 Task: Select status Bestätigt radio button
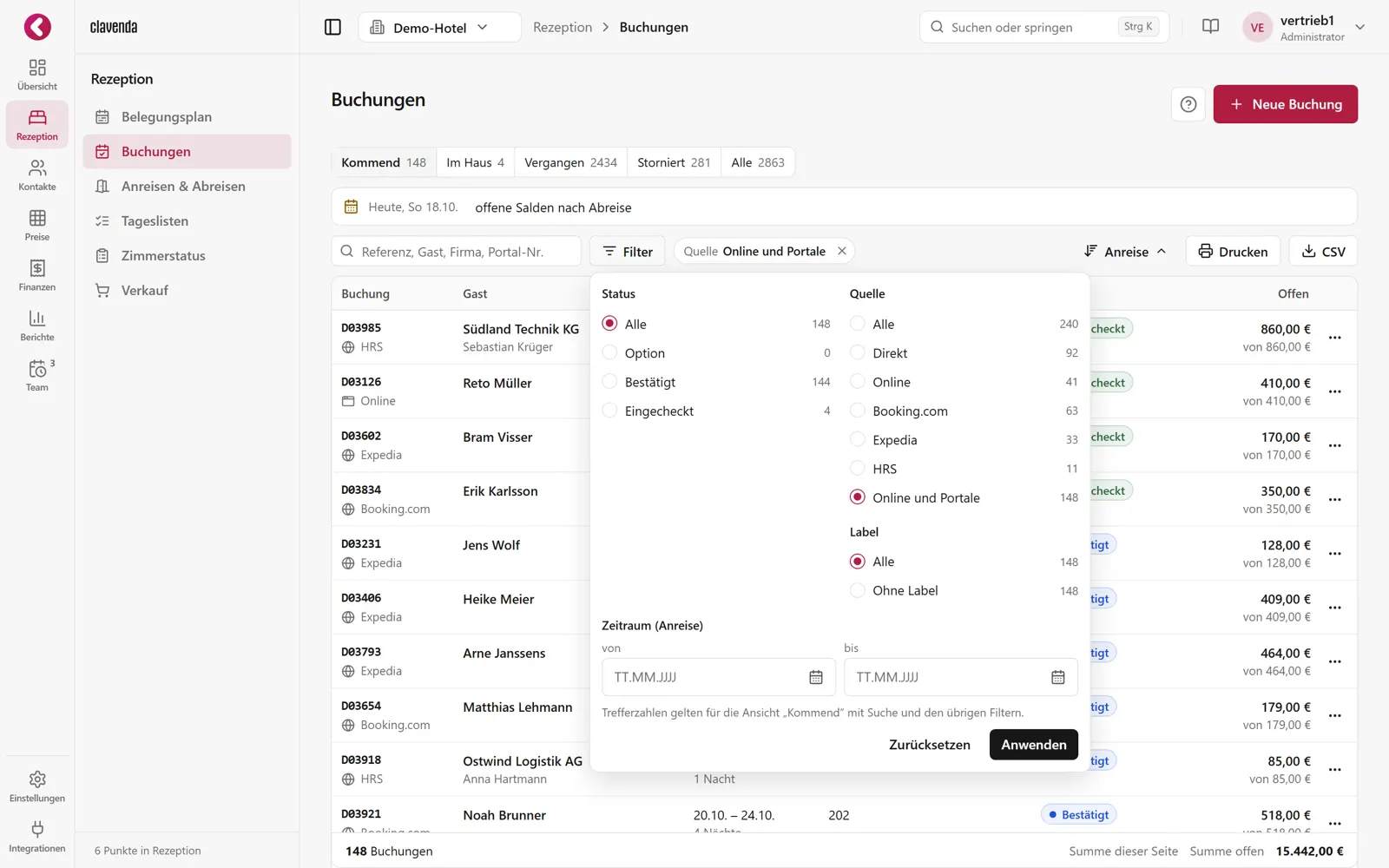[x=609, y=382]
